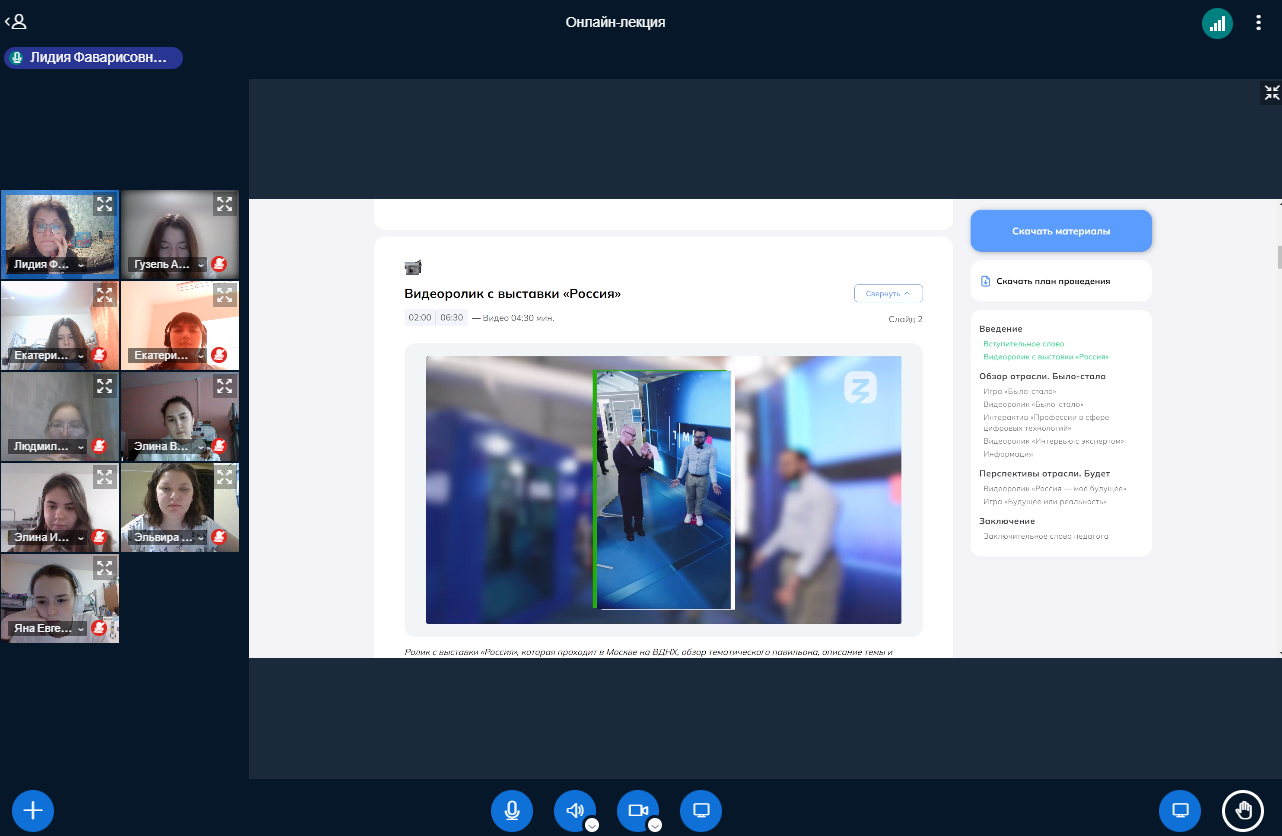Open the participants list icon at top left
The width and height of the screenshot is (1282, 836).
pyautogui.click(x=16, y=21)
